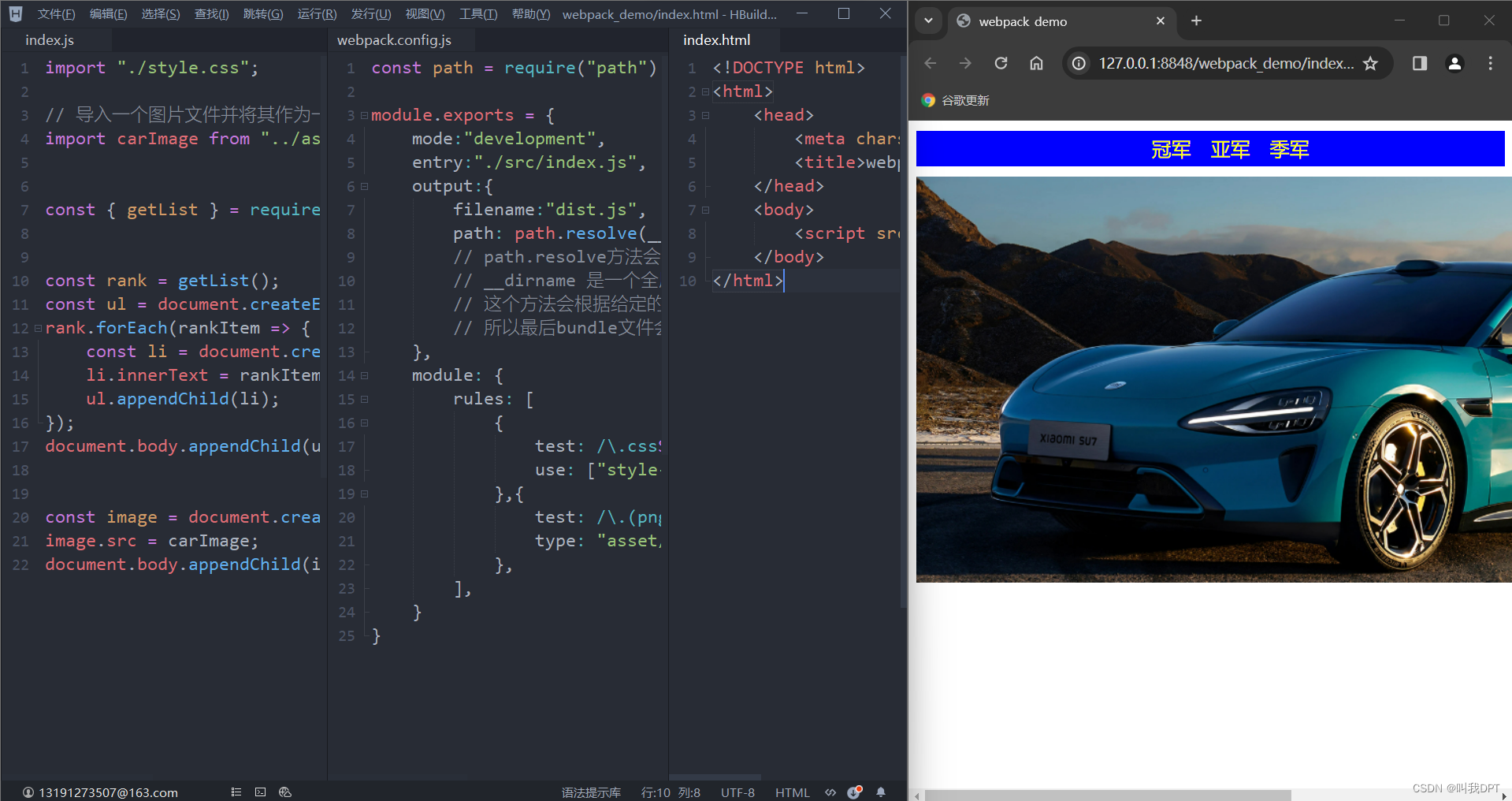Open Chrome tab search dropdown
The height and width of the screenshot is (801, 1512).
click(929, 20)
